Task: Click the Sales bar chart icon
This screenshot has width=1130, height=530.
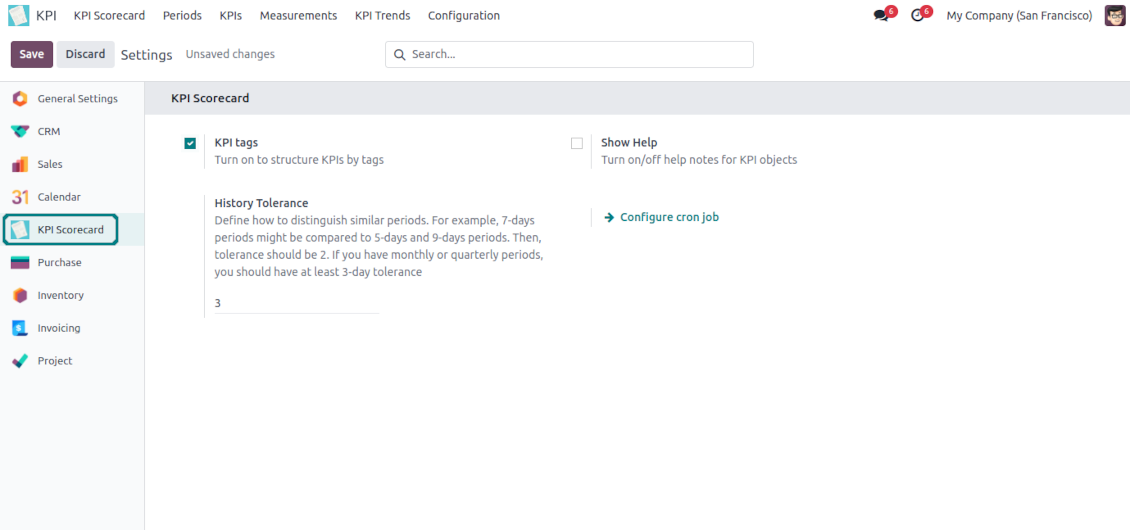Action: pyautogui.click(x=20, y=164)
